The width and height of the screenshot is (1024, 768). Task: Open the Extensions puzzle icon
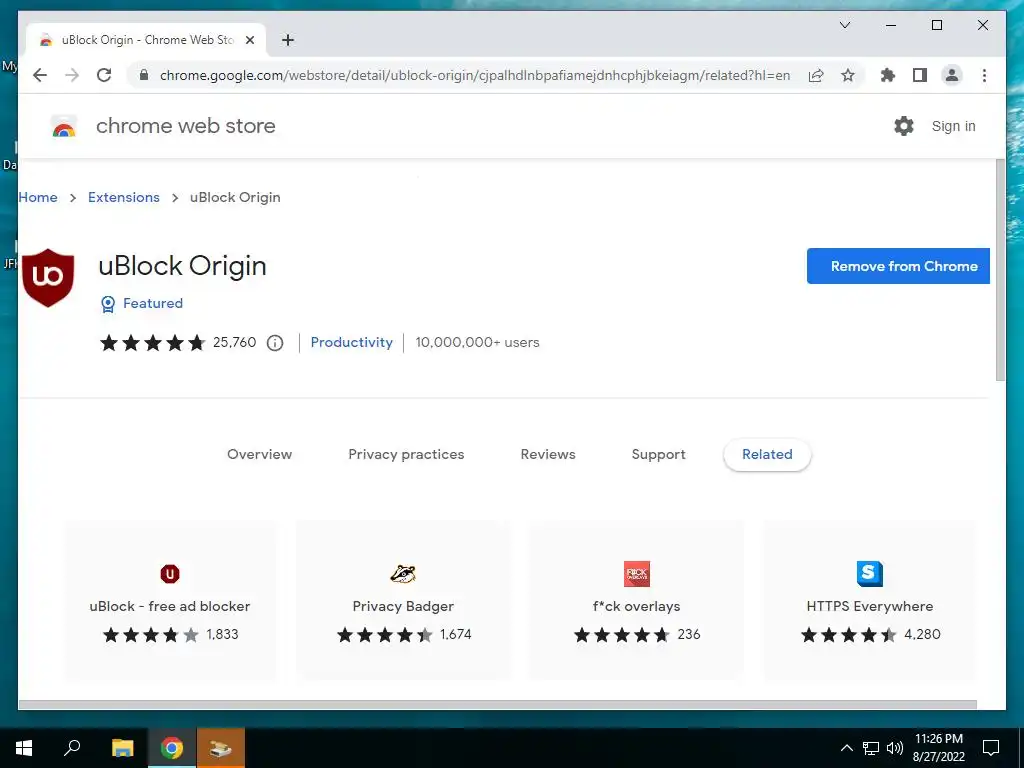888,75
